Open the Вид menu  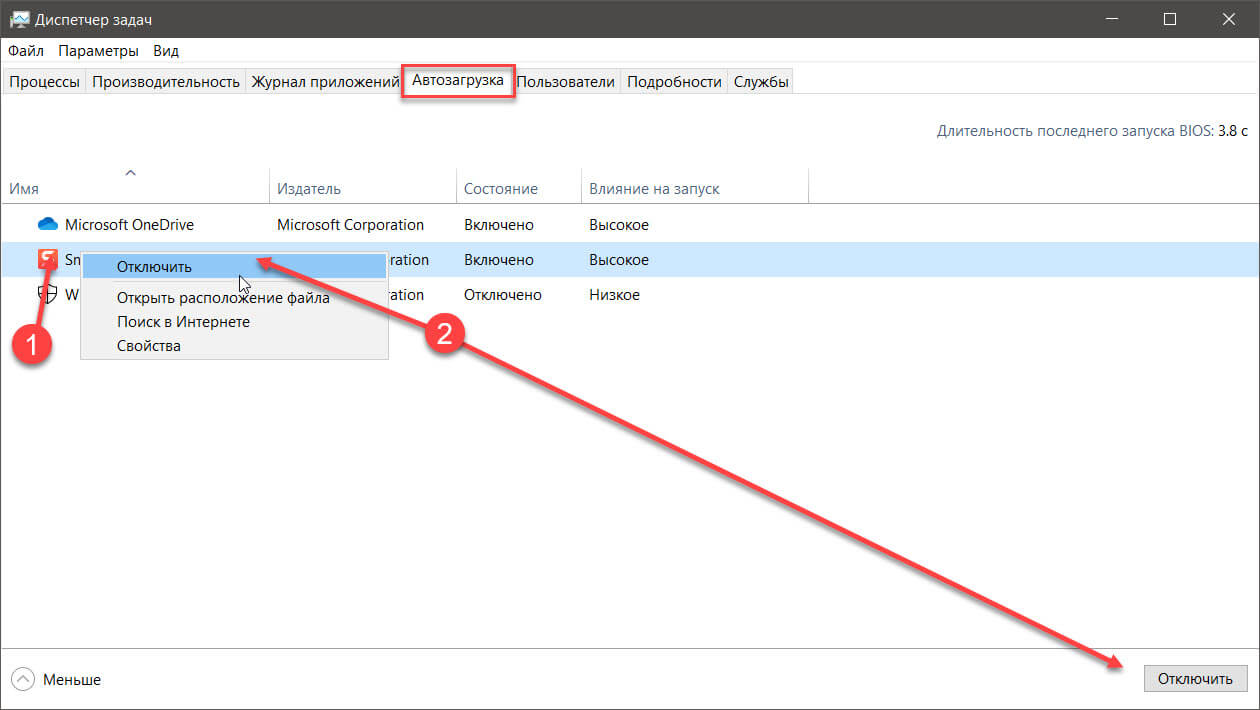point(166,51)
